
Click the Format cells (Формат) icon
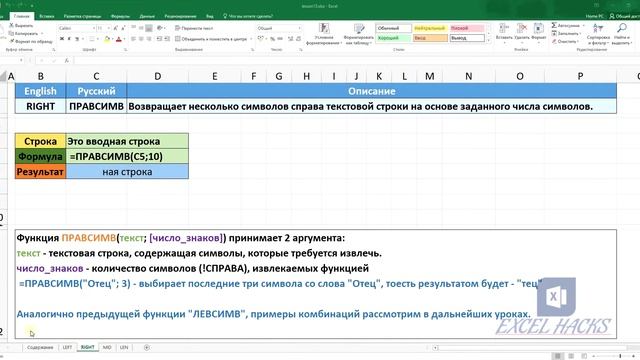pos(539,28)
